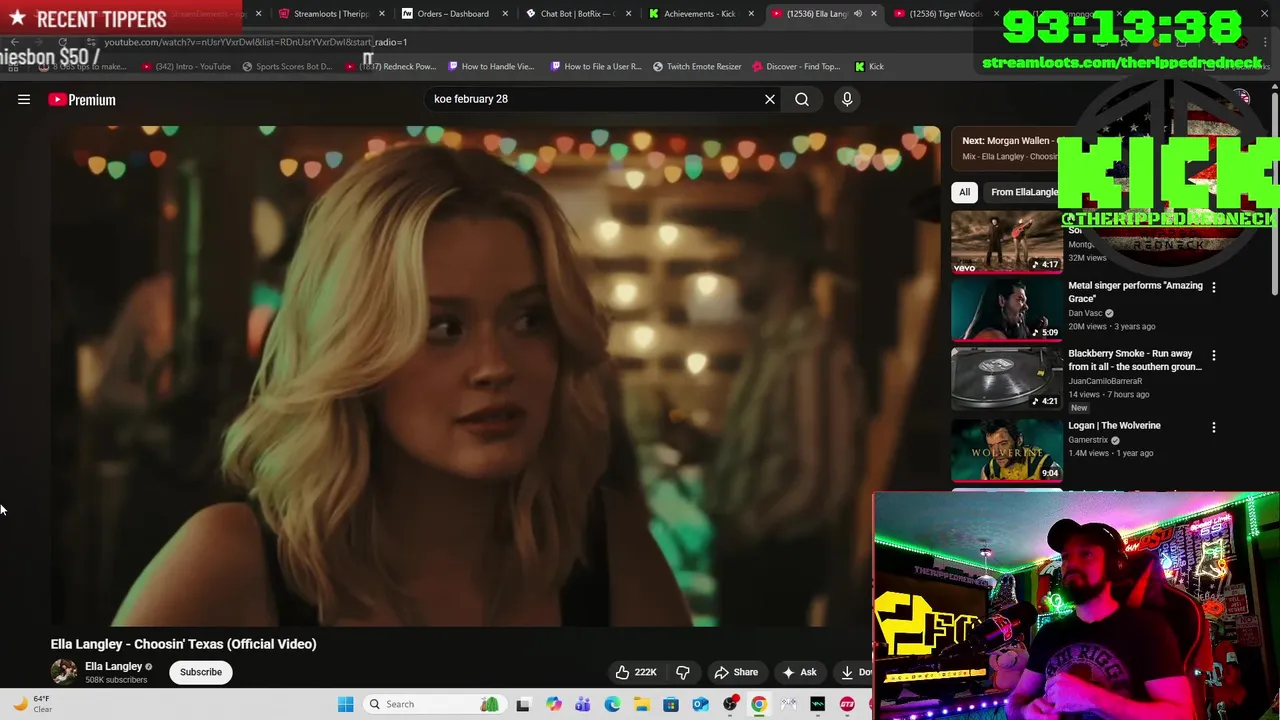This screenshot has width=1280, height=720.
Task: Open the Ask AI button
Action: coord(800,672)
